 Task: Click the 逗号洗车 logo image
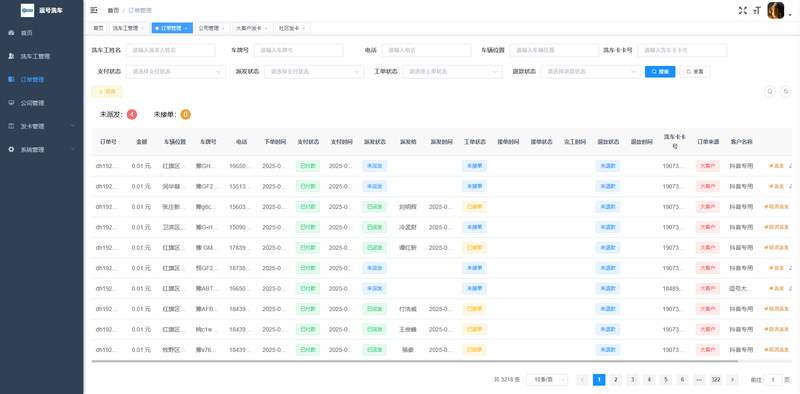(x=27, y=10)
